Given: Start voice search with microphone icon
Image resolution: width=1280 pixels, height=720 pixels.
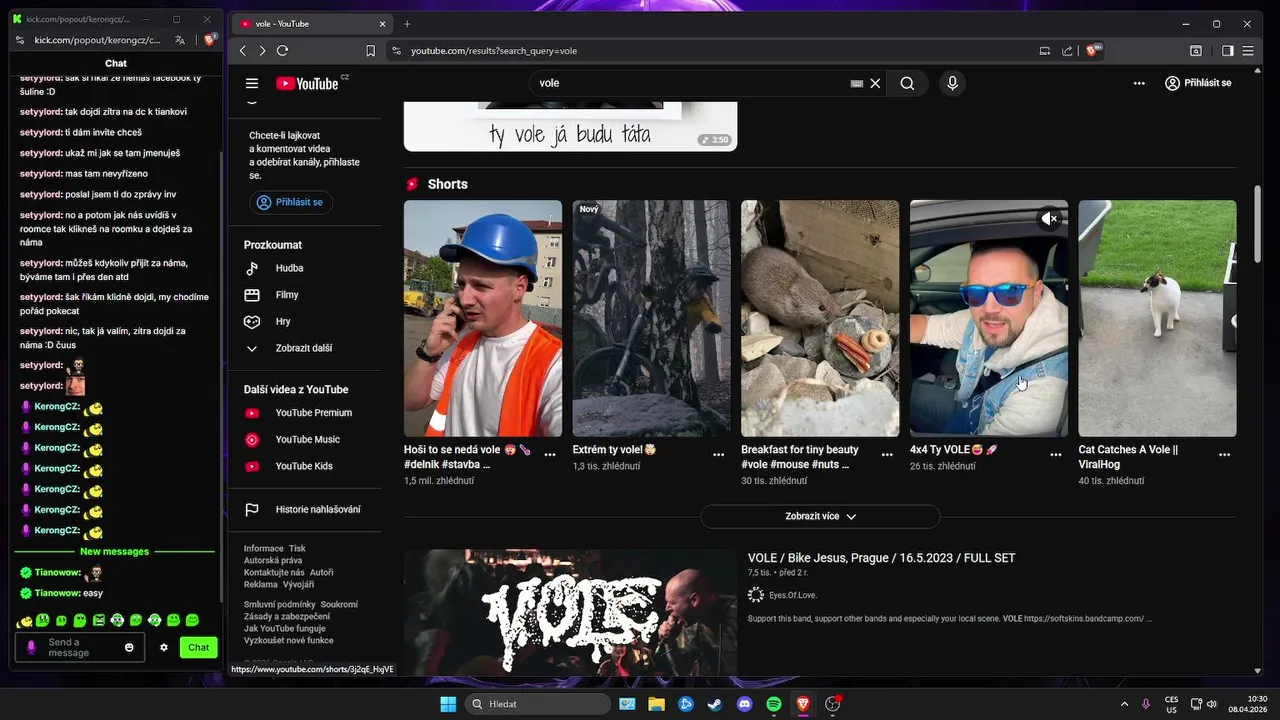Looking at the screenshot, I should pos(952,83).
